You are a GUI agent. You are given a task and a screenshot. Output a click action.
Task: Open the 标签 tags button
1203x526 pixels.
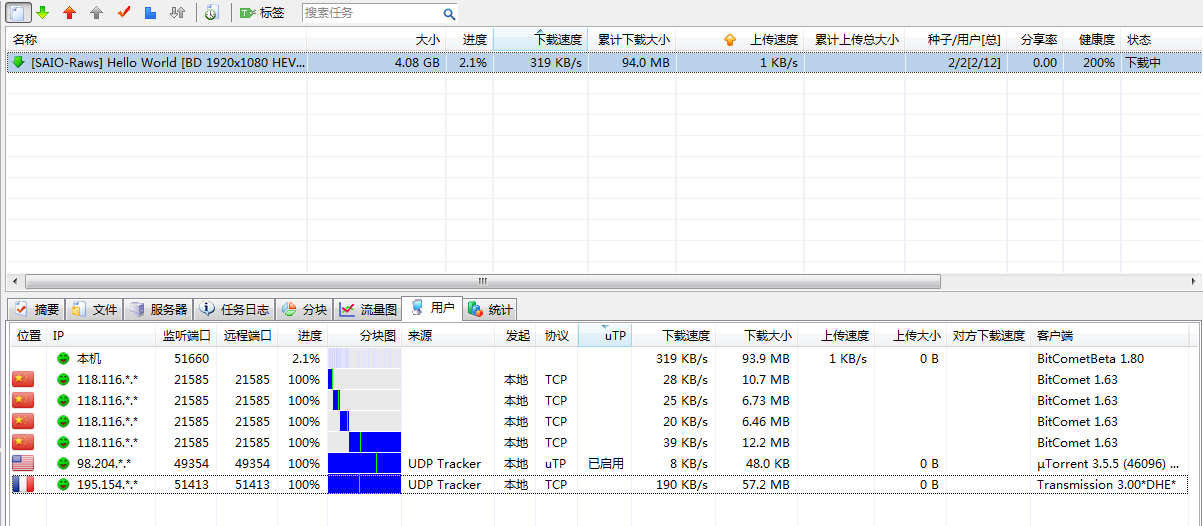(262, 13)
